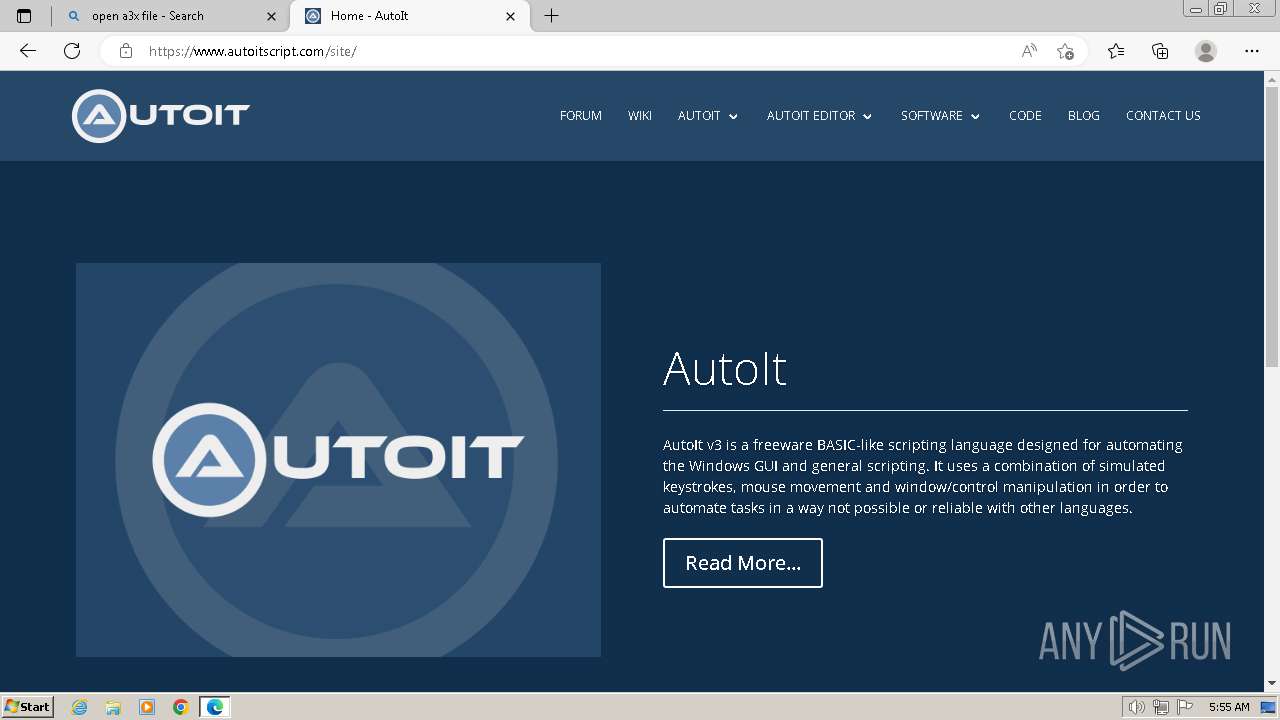Close the Home - AutoIt tab
This screenshot has height=720, width=1280.
tap(511, 16)
